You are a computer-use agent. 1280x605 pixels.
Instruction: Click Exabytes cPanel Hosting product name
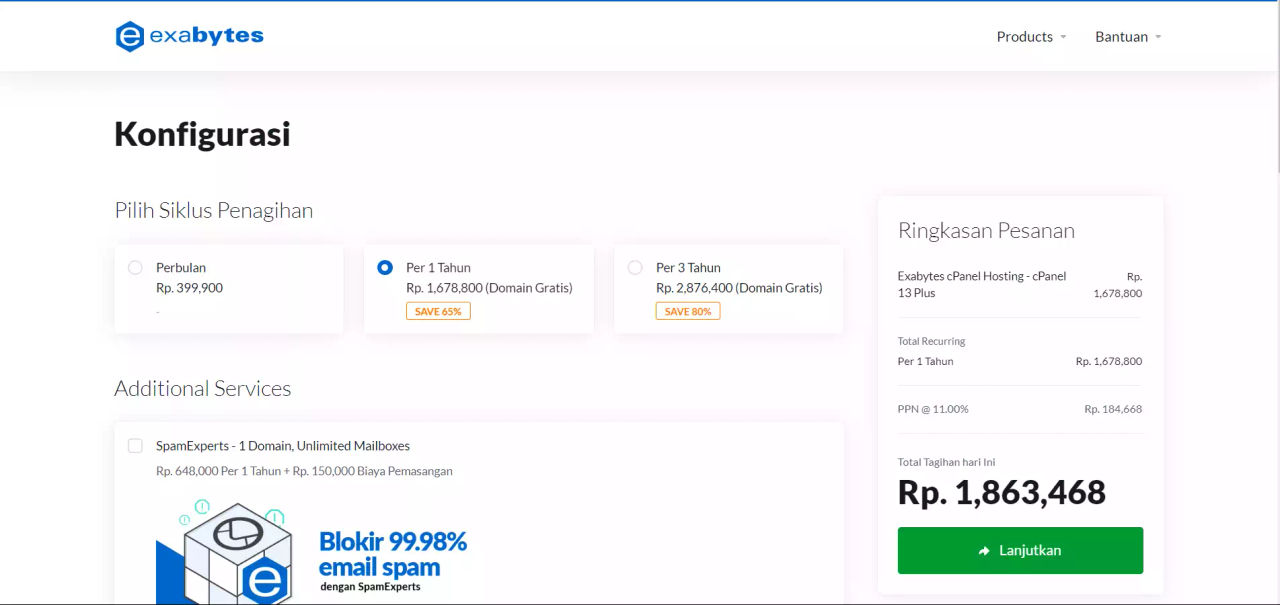(x=982, y=284)
